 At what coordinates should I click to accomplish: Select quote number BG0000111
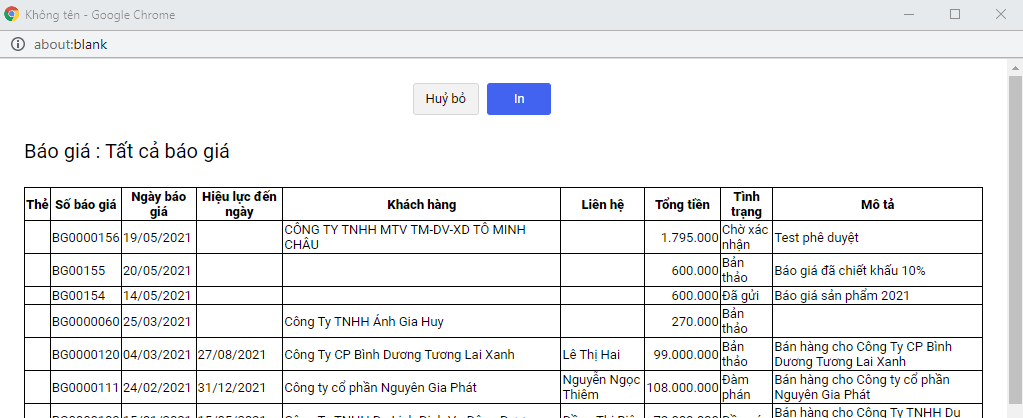pyautogui.click(x=85, y=387)
